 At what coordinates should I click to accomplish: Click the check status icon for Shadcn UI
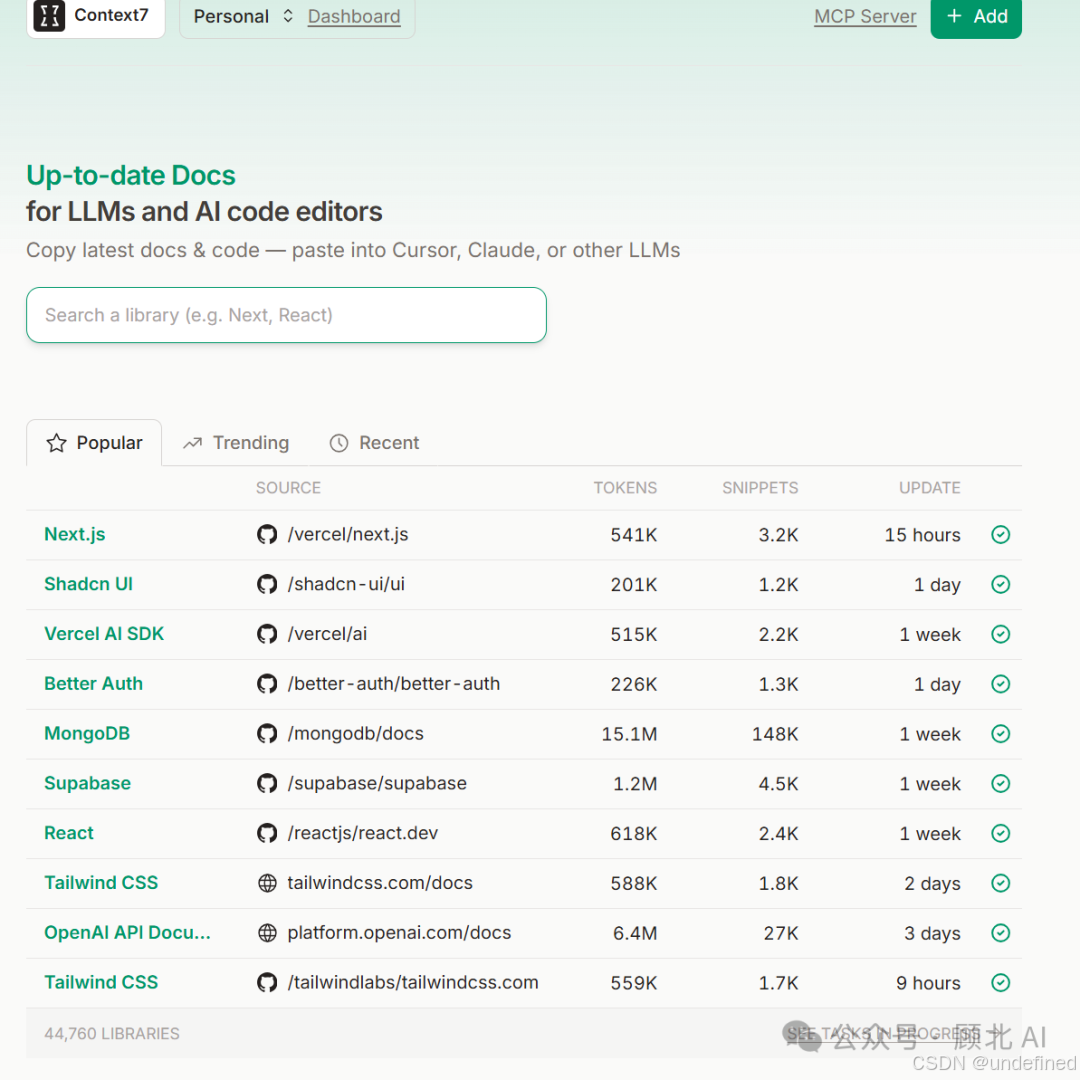[1000, 584]
